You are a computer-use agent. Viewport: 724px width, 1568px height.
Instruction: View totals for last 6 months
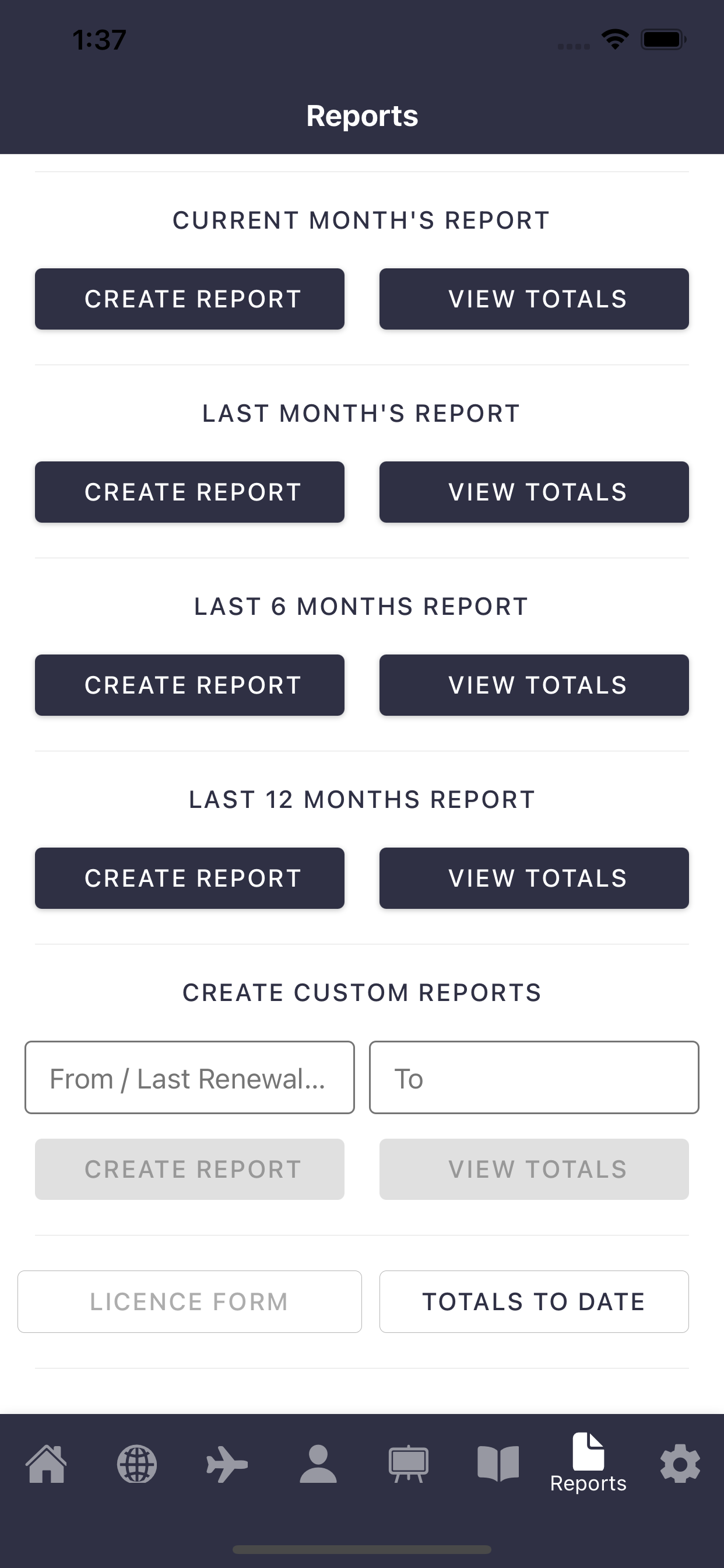(x=534, y=685)
